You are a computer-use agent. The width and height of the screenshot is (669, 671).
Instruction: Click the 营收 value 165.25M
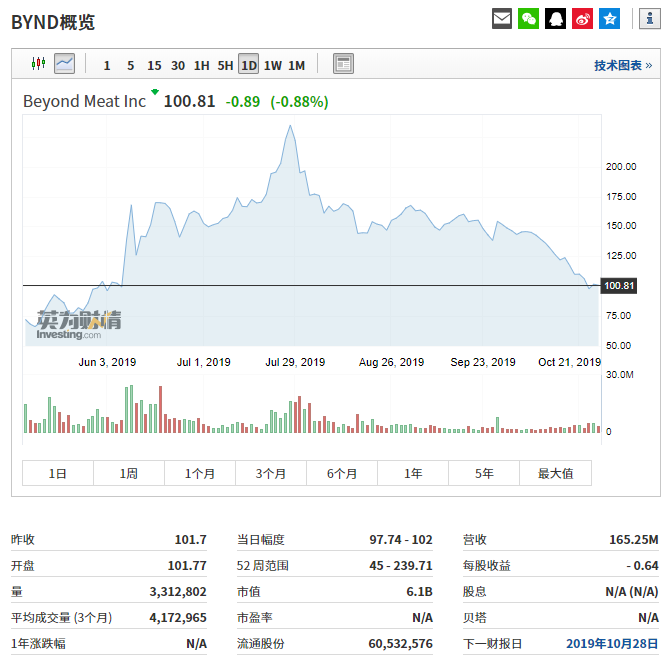pos(634,539)
